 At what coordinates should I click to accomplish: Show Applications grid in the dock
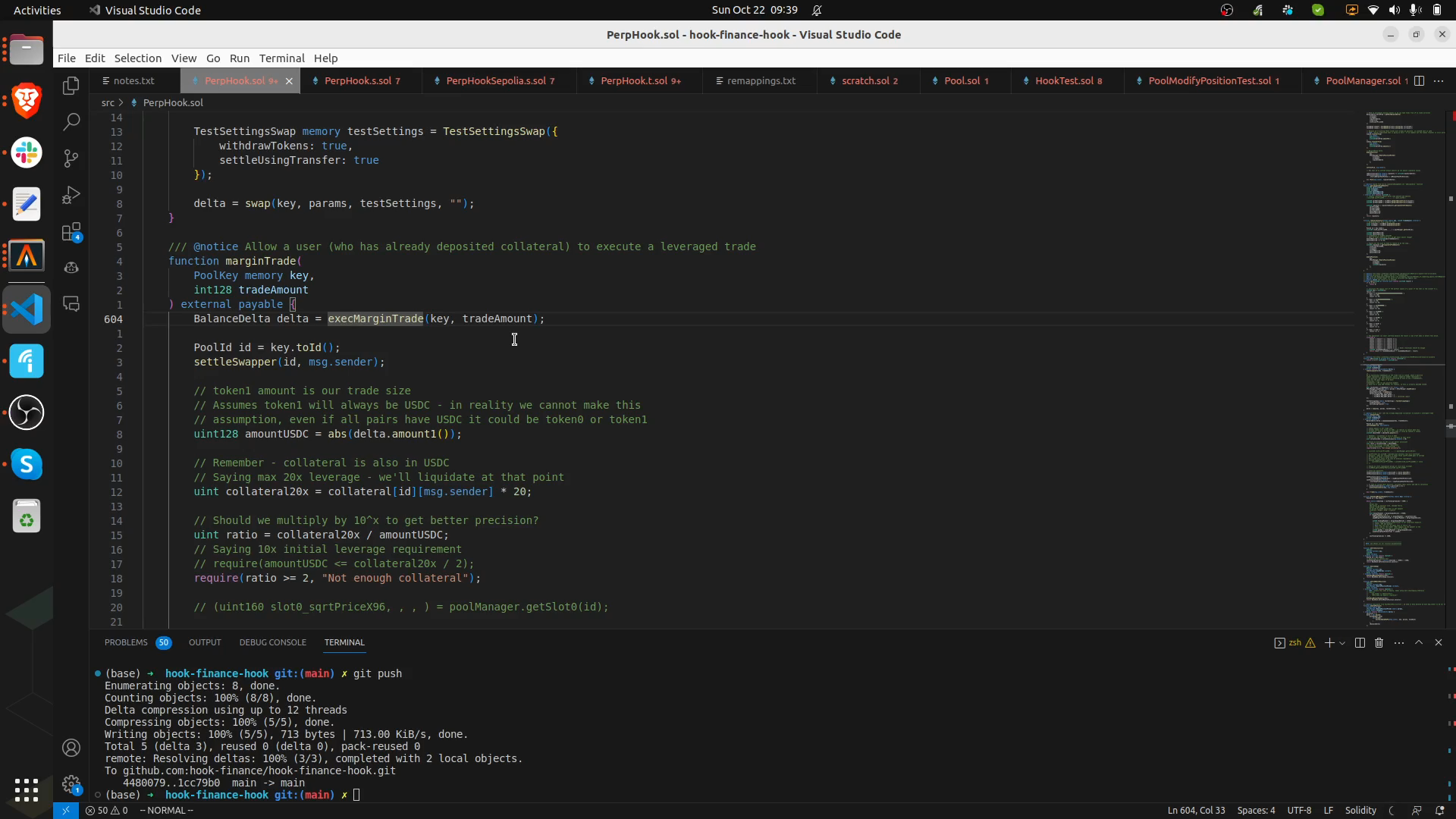coord(27,789)
